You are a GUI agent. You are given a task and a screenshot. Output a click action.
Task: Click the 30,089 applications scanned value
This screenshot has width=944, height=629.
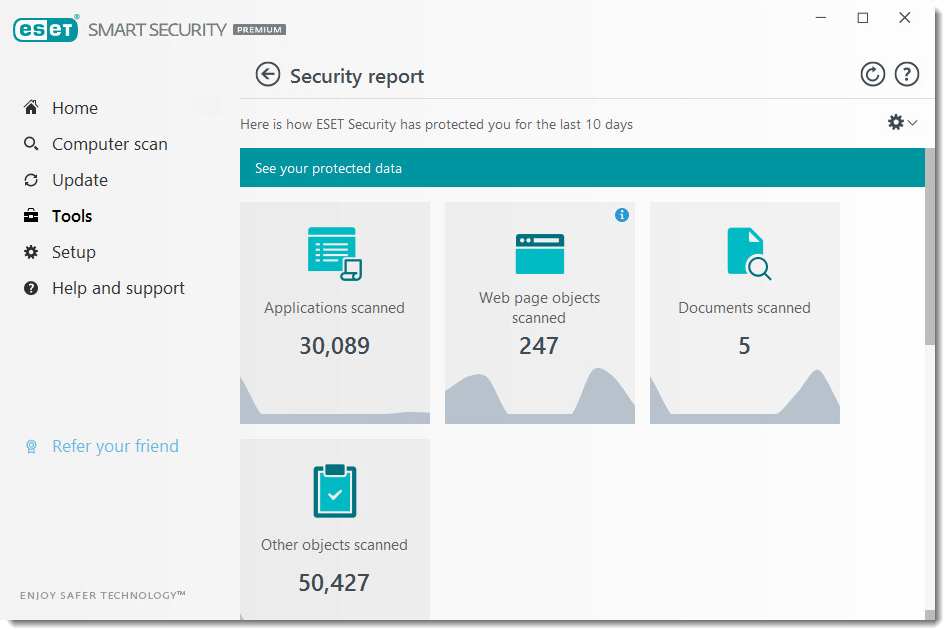tap(335, 345)
